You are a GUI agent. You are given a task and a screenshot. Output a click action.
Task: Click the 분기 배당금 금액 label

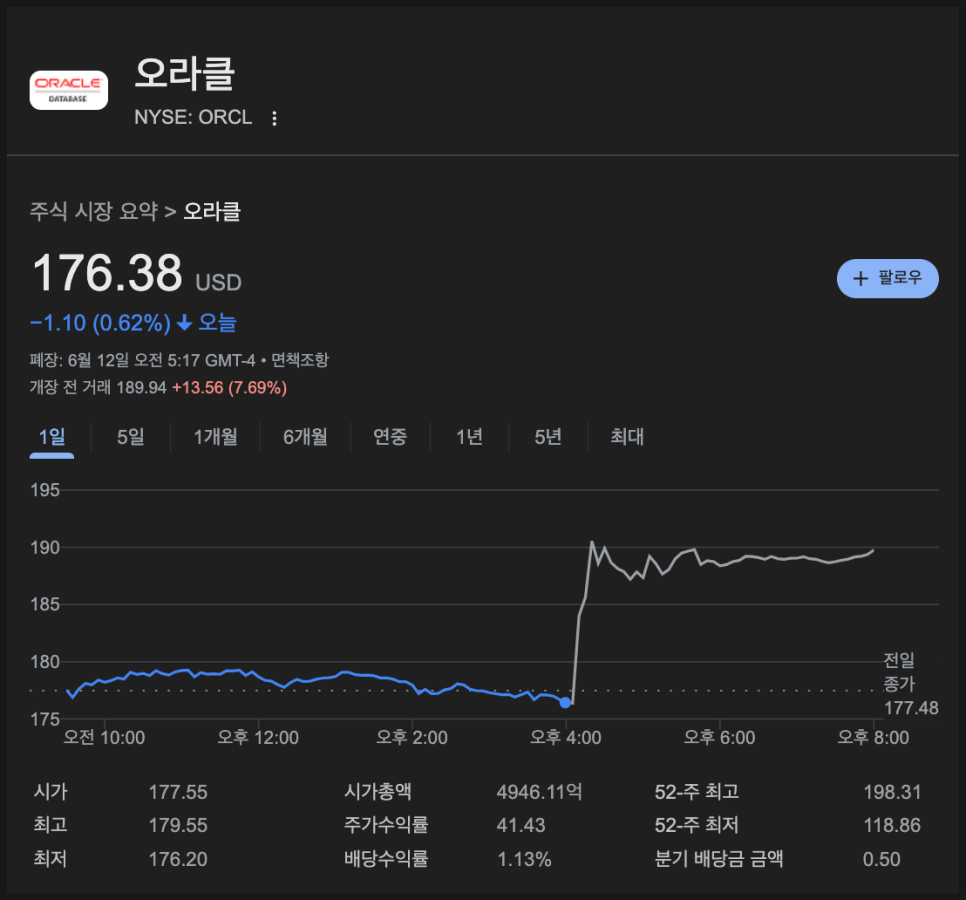(718, 859)
